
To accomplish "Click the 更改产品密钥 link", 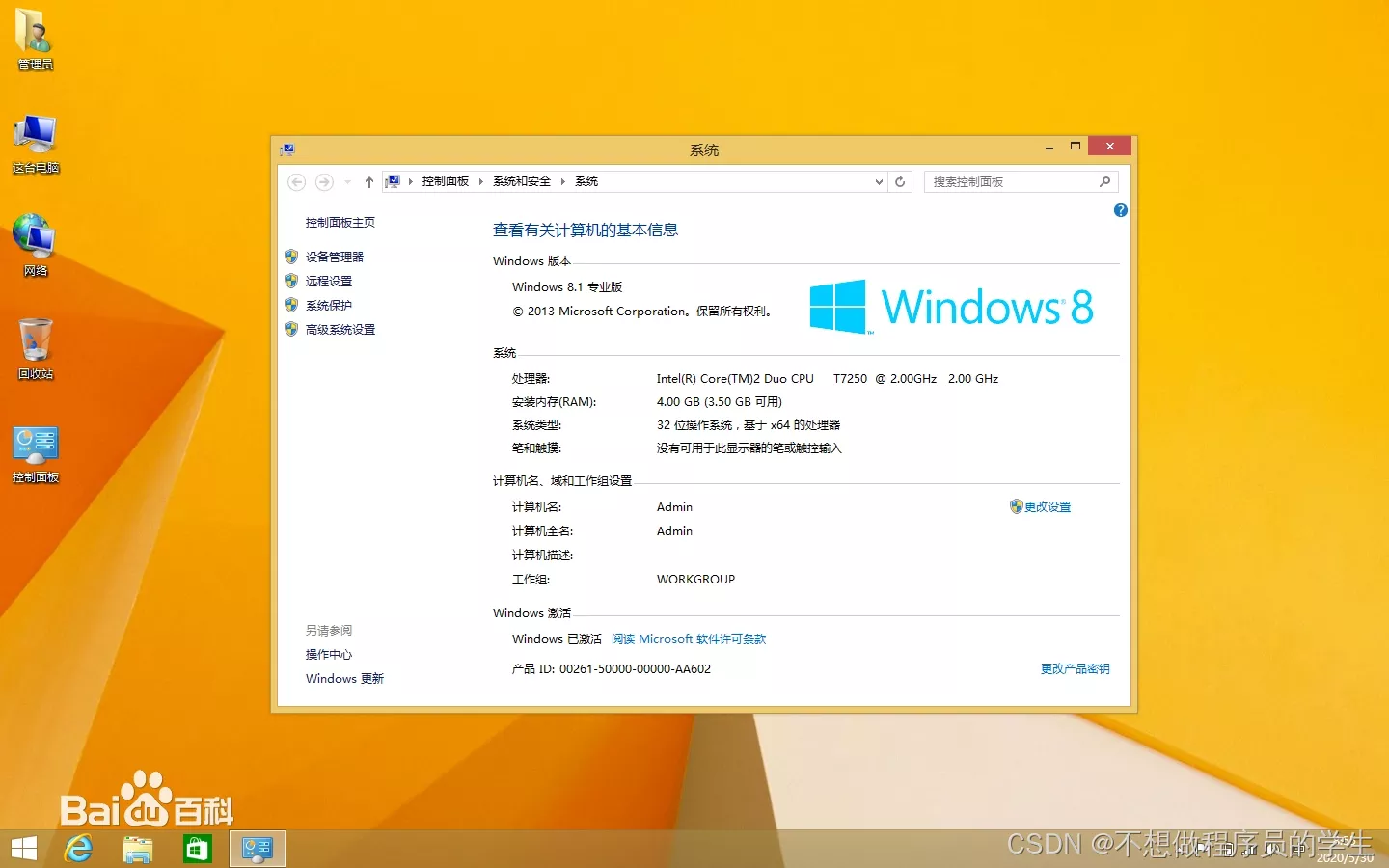I will (x=1075, y=668).
